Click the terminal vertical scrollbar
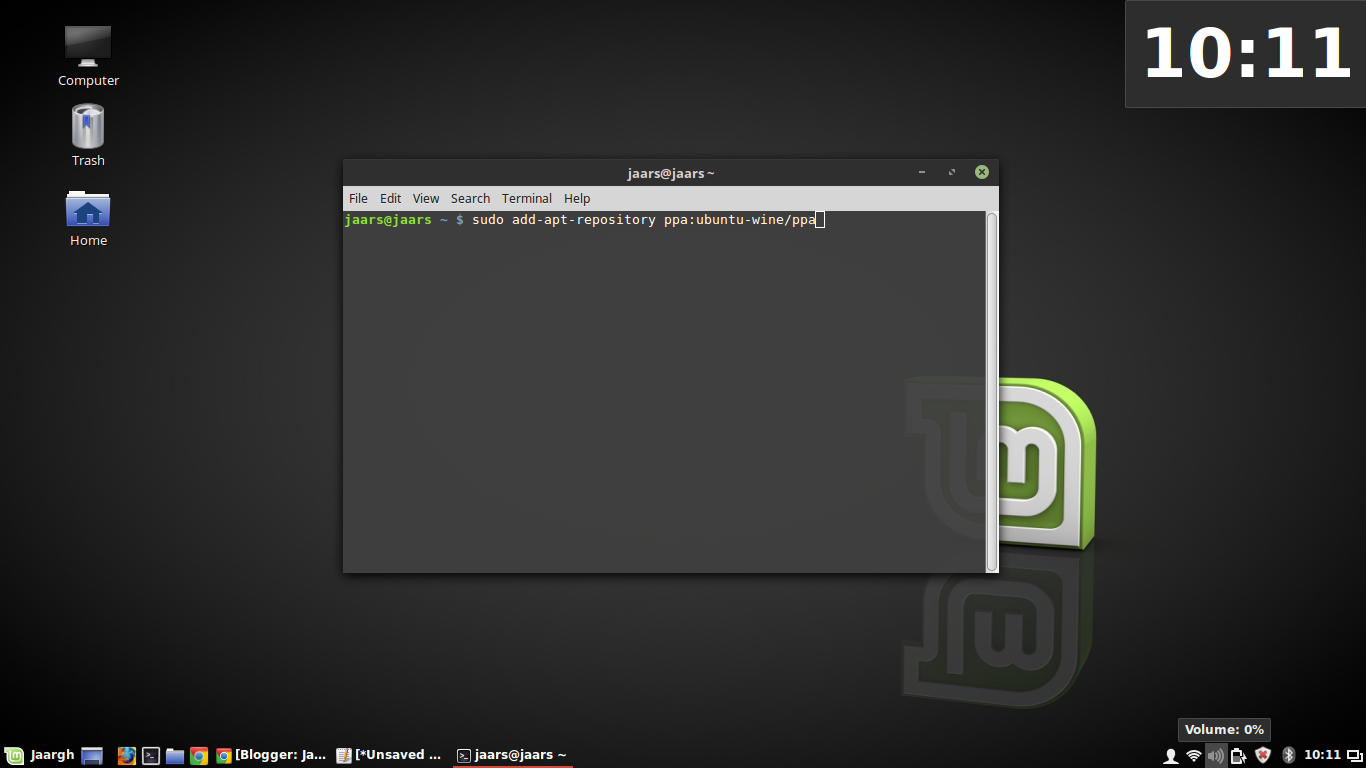 point(992,390)
